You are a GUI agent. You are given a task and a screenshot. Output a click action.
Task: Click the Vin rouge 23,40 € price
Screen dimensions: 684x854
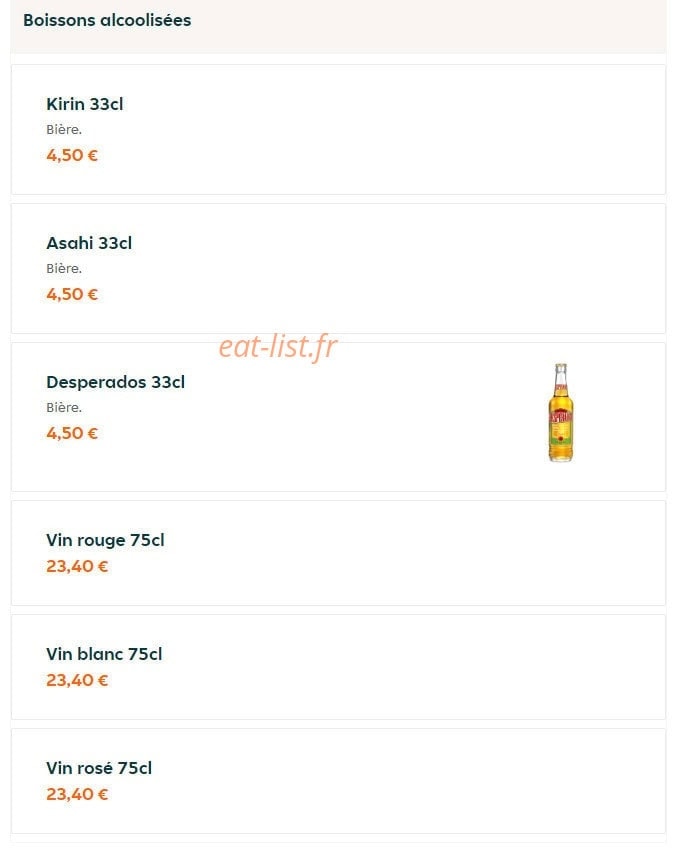click(x=77, y=566)
